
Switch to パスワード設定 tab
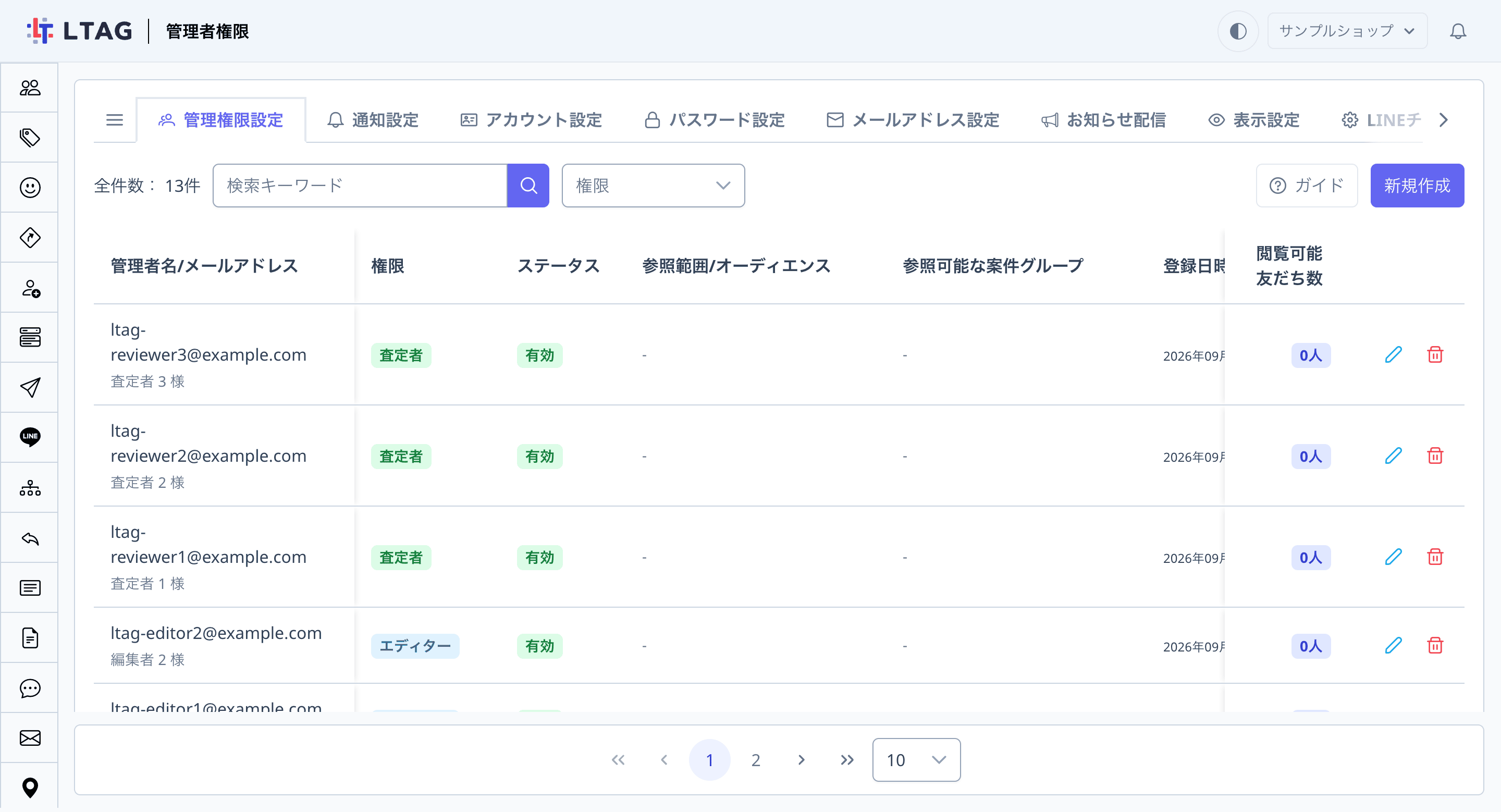point(715,120)
